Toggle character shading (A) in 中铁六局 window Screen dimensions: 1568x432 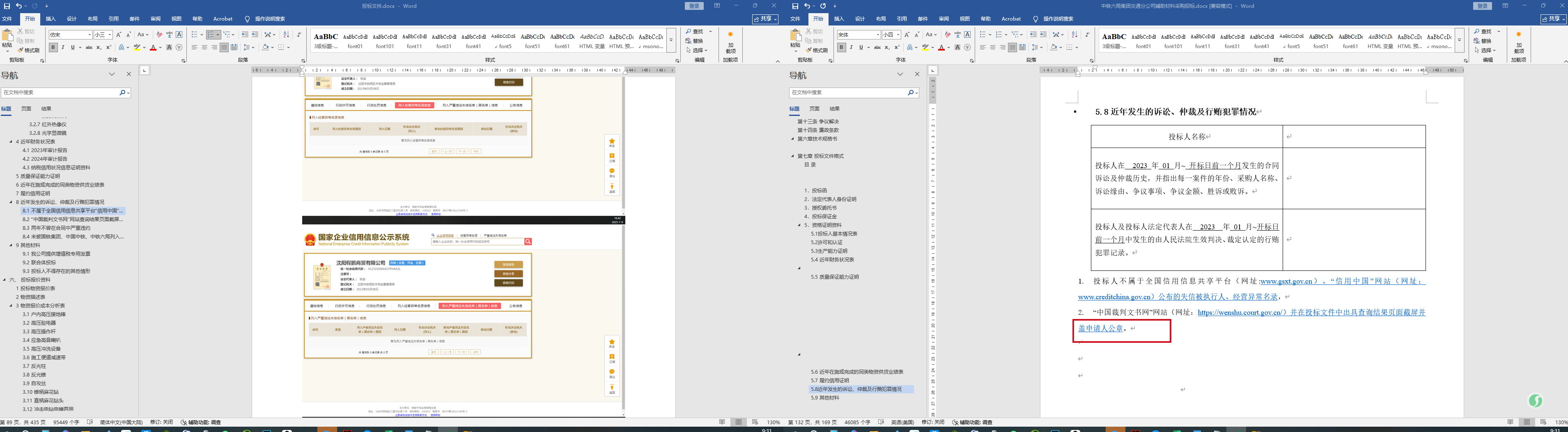click(957, 48)
